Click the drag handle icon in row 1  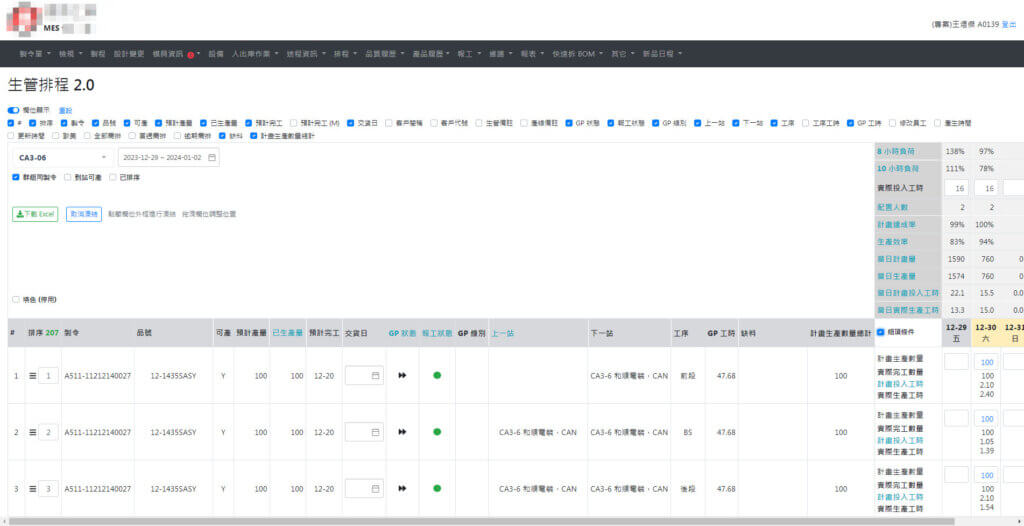click(x=32, y=376)
